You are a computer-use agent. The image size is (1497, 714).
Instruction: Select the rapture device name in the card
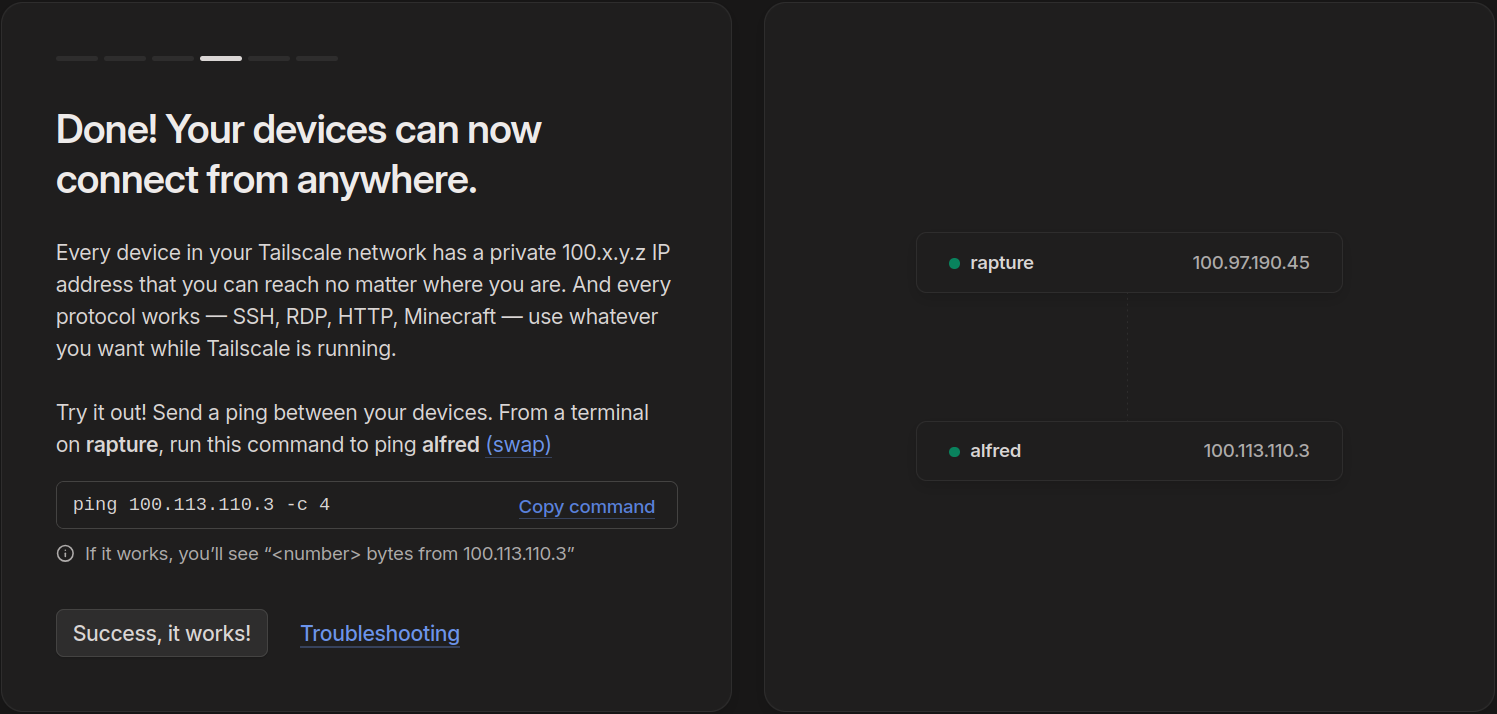pyautogui.click(x=1001, y=263)
